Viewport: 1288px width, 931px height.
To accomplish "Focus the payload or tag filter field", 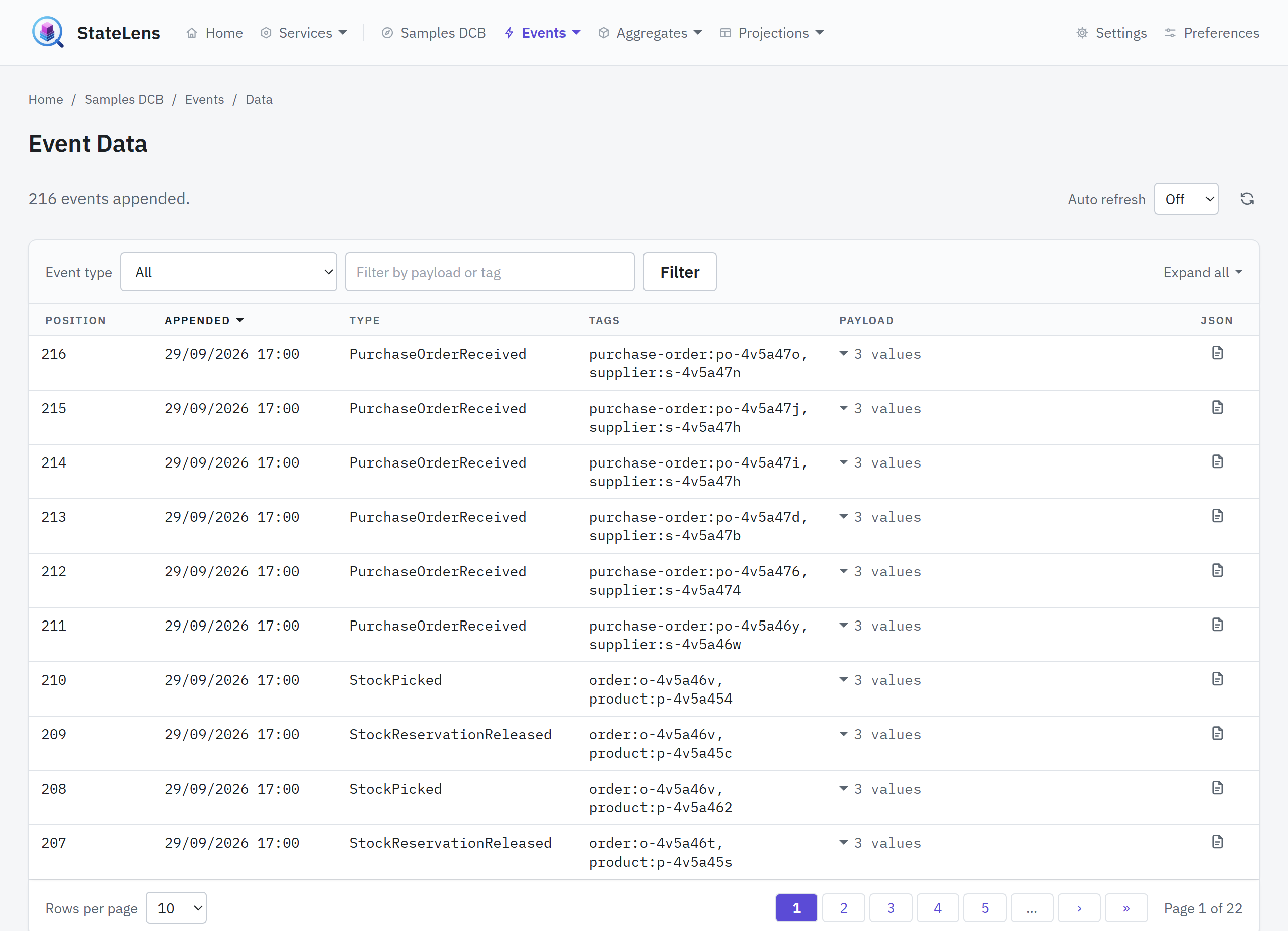I will coord(490,272).
